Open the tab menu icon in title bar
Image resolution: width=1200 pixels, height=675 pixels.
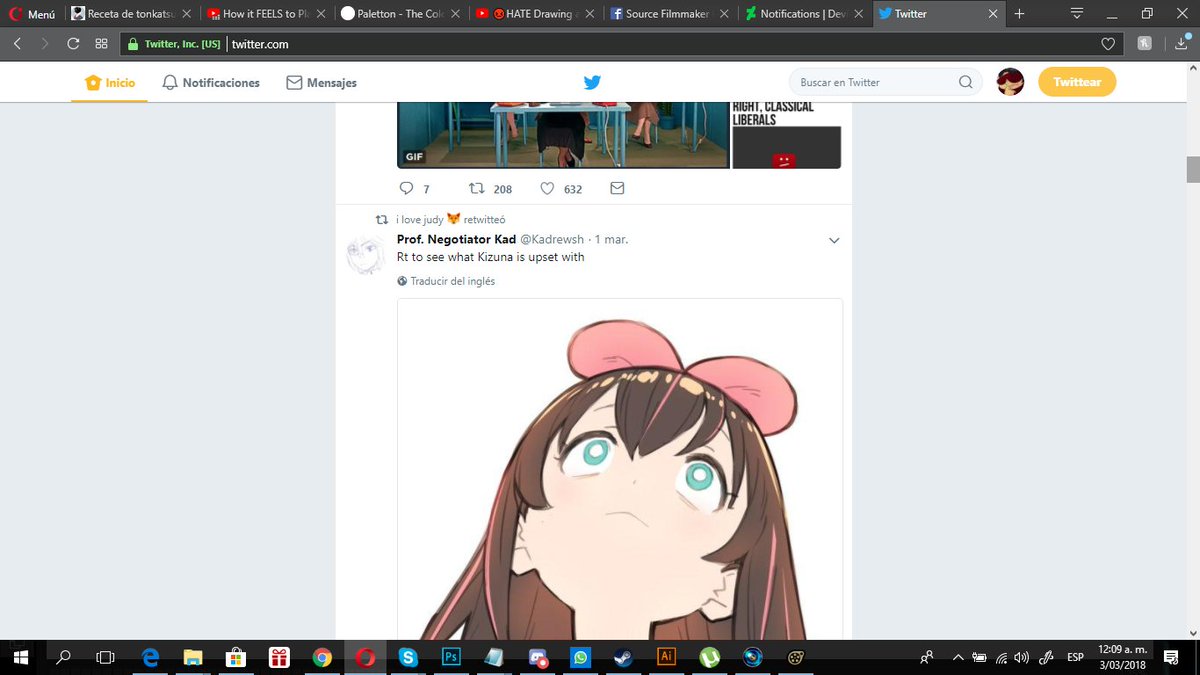(x=1077, y=14)
